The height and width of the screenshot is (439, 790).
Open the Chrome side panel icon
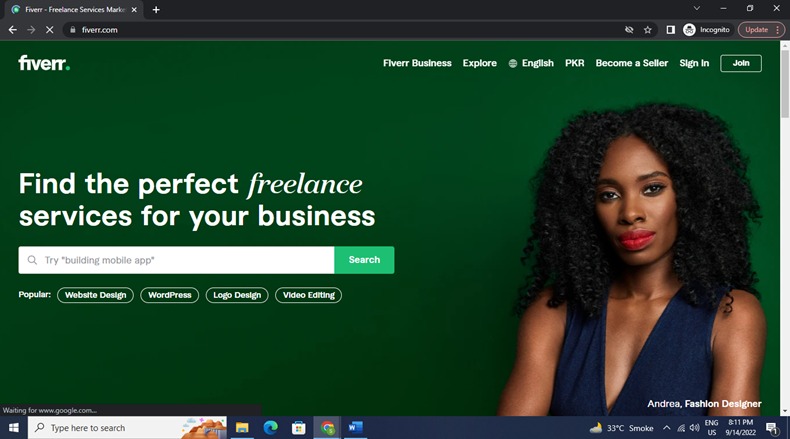tap(670, 30)
